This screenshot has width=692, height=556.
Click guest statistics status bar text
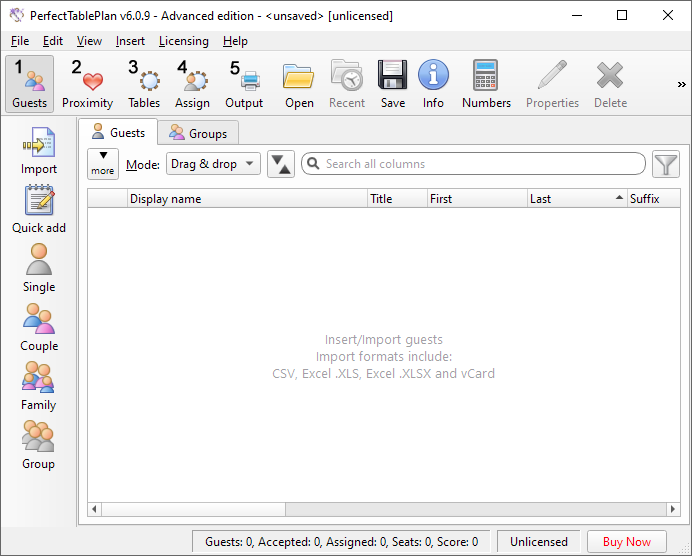341,541
